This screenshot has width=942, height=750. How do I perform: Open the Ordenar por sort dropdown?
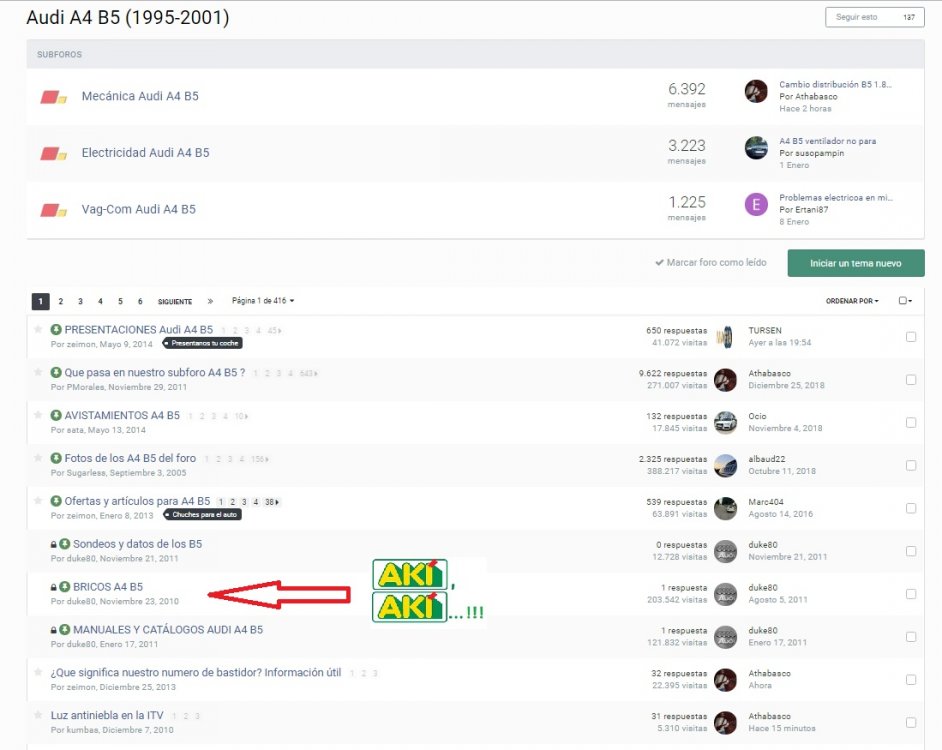(852, 301)
